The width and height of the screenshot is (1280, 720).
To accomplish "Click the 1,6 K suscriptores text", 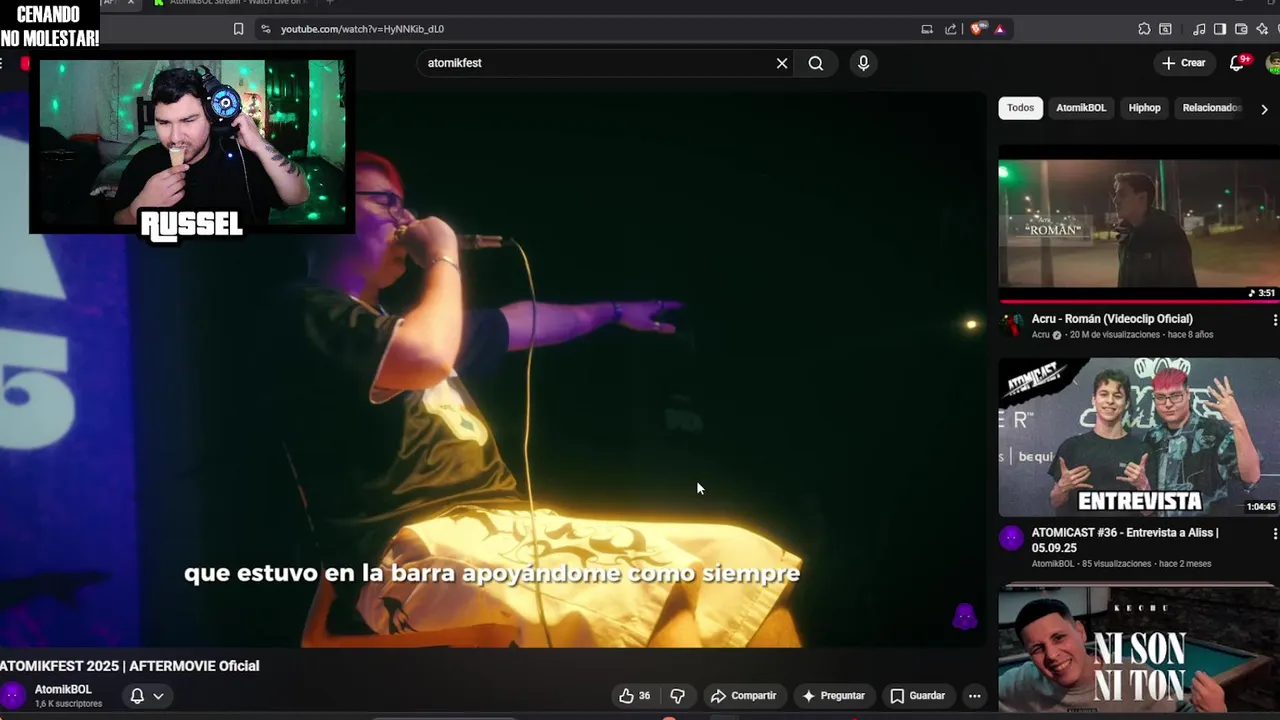I will 68,704.
